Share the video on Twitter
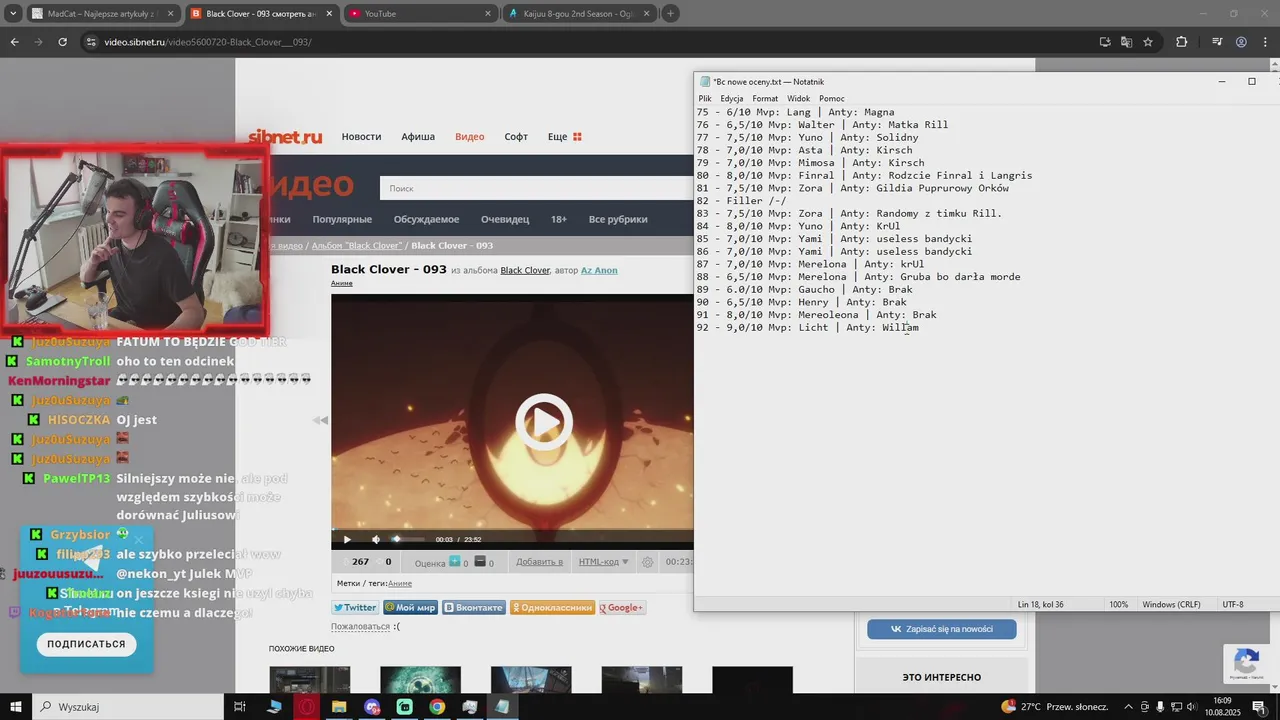The height and width of the screenshot is (720, 1280). click(355, 607)
